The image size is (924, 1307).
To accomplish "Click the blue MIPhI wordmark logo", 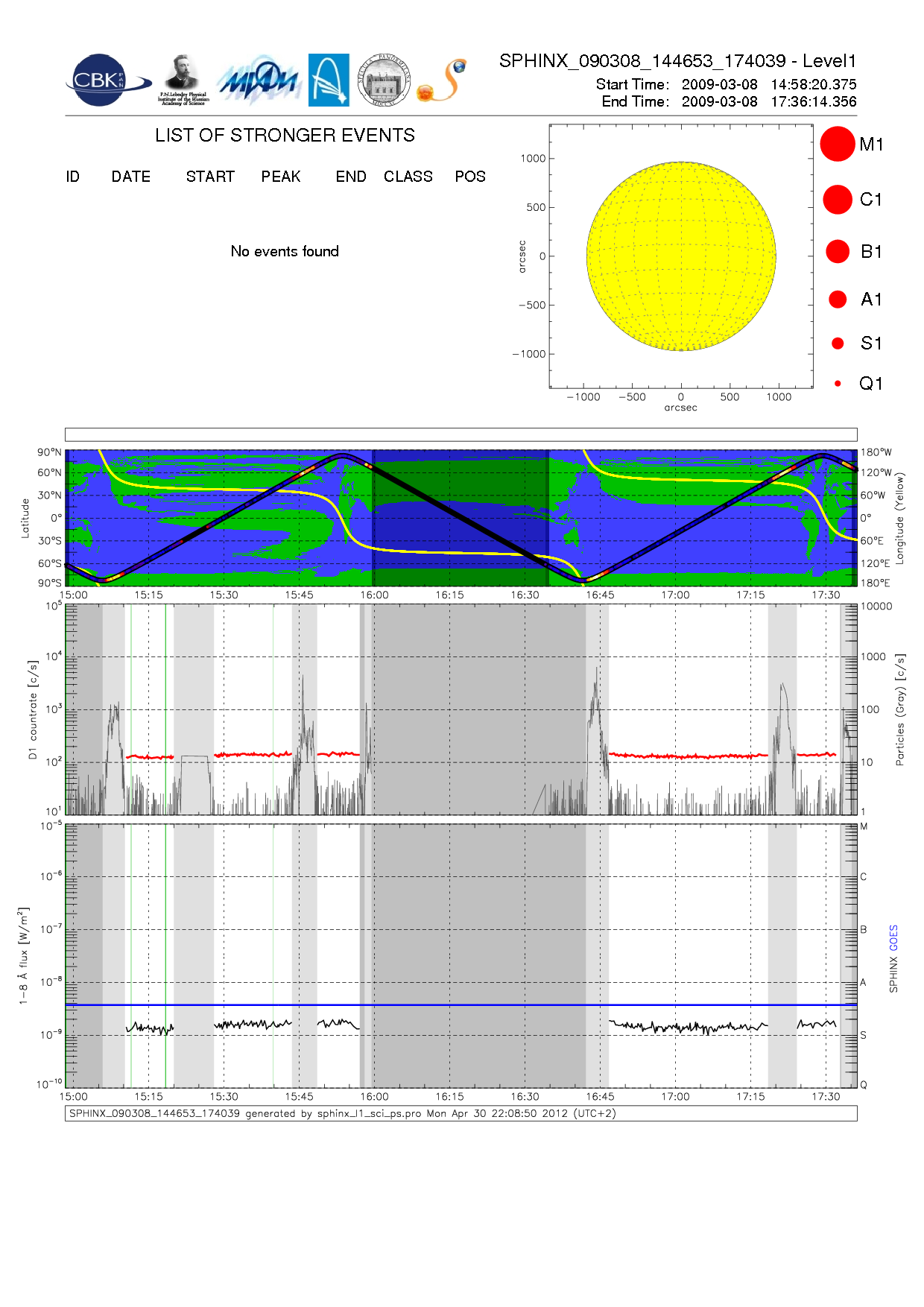I will tap(259, 80).
